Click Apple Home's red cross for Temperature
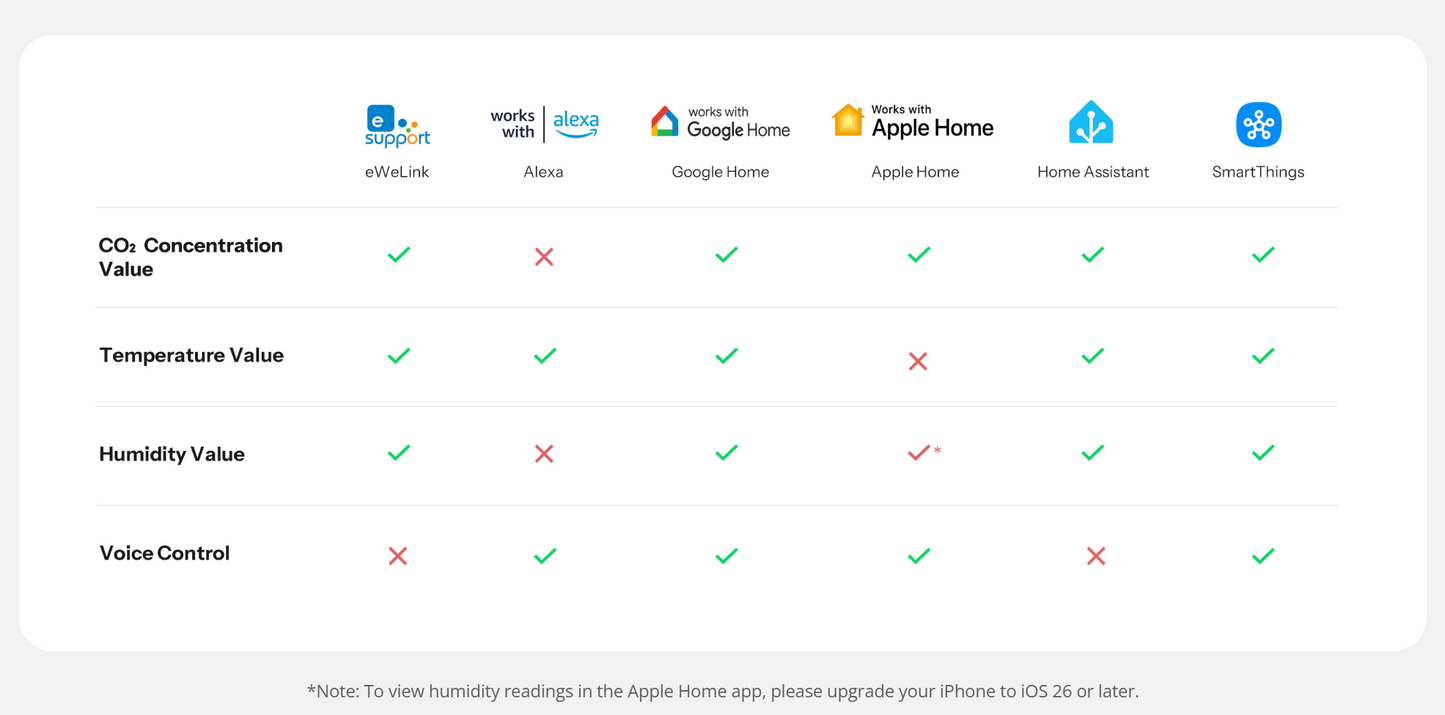 (918, 361)
